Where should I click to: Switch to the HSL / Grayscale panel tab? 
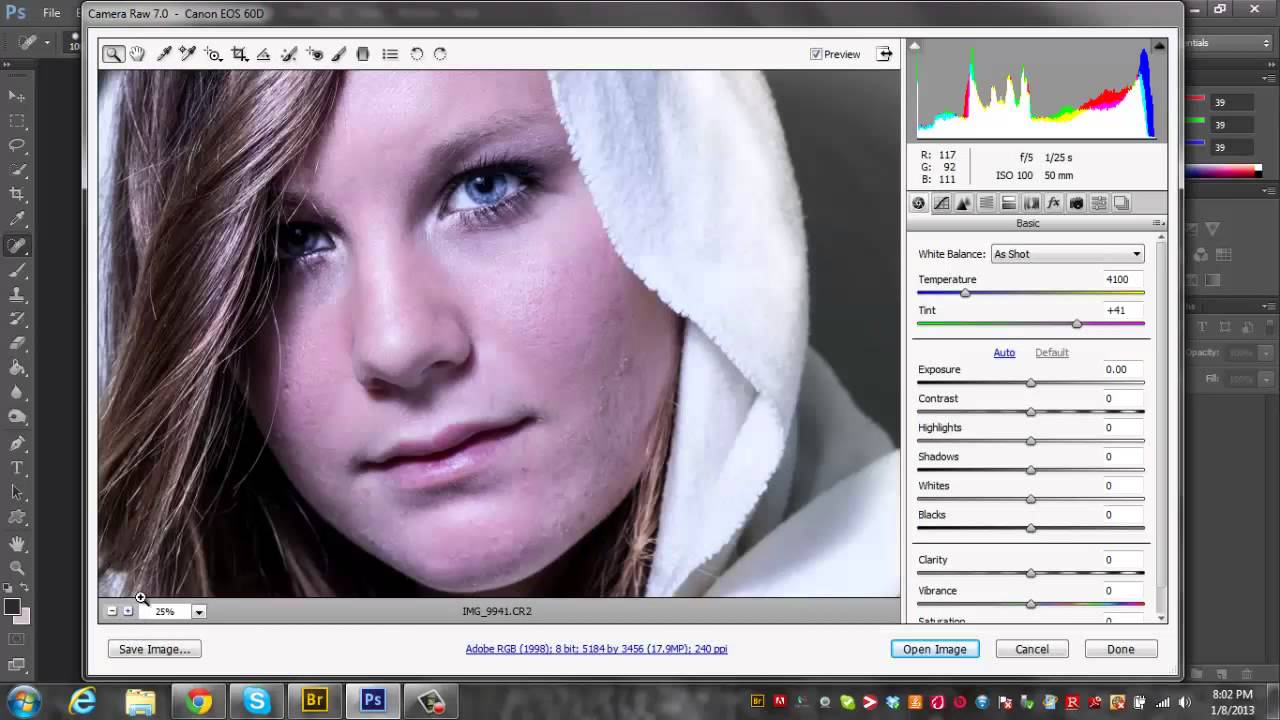[986, 203]
